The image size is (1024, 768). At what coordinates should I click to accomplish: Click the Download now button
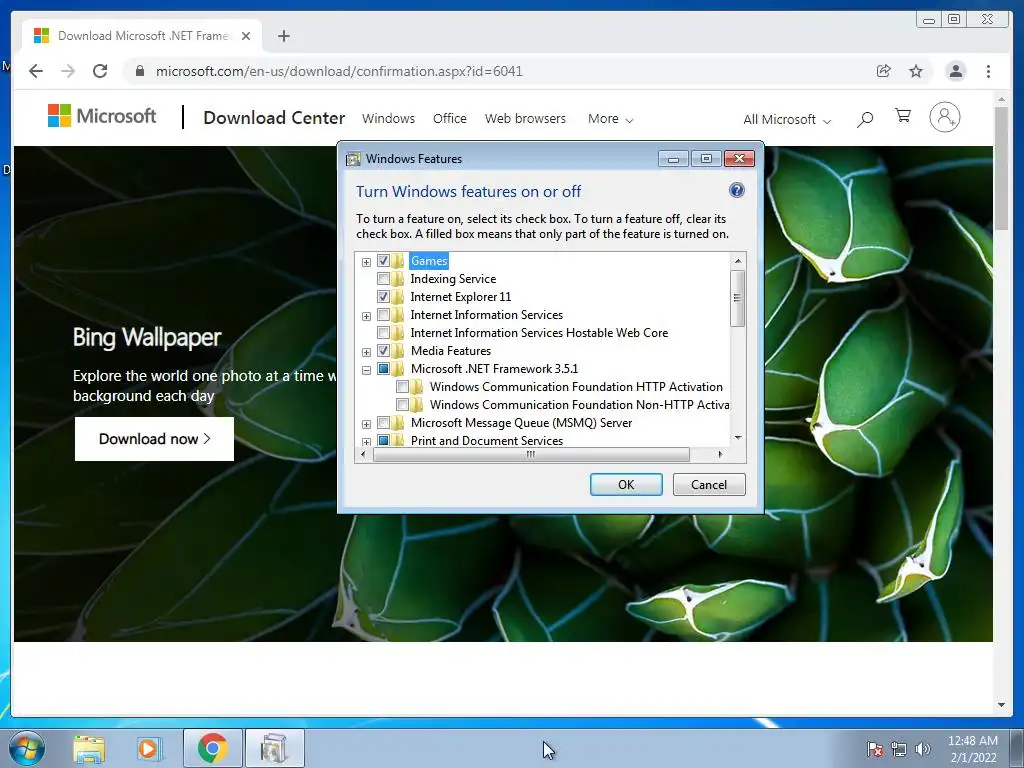click(x=154, y=439)
